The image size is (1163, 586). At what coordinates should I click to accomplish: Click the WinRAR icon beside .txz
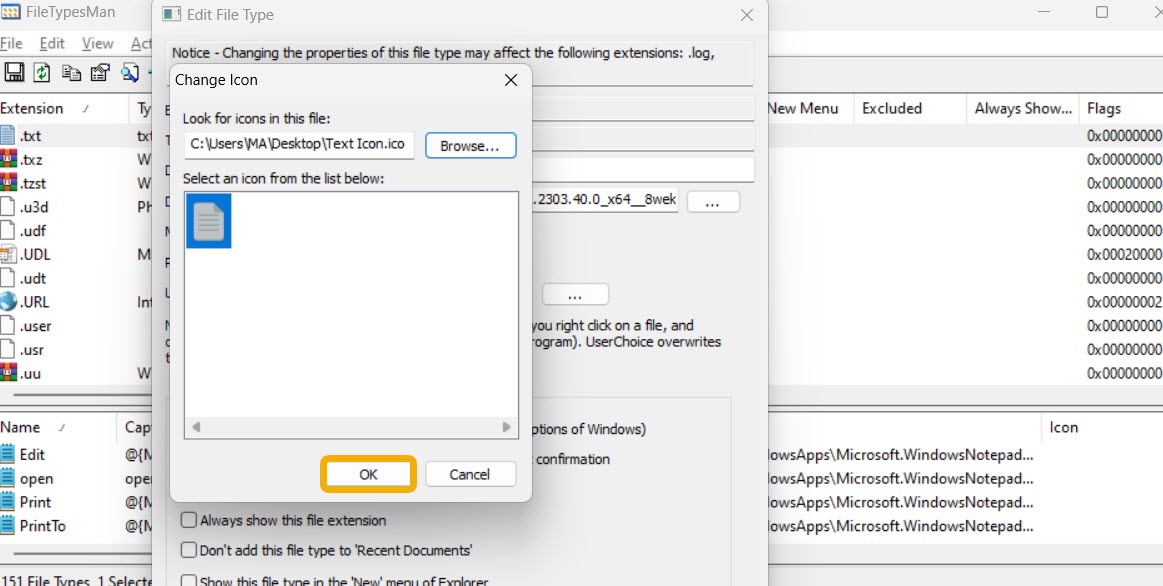(x=10, y=159)
